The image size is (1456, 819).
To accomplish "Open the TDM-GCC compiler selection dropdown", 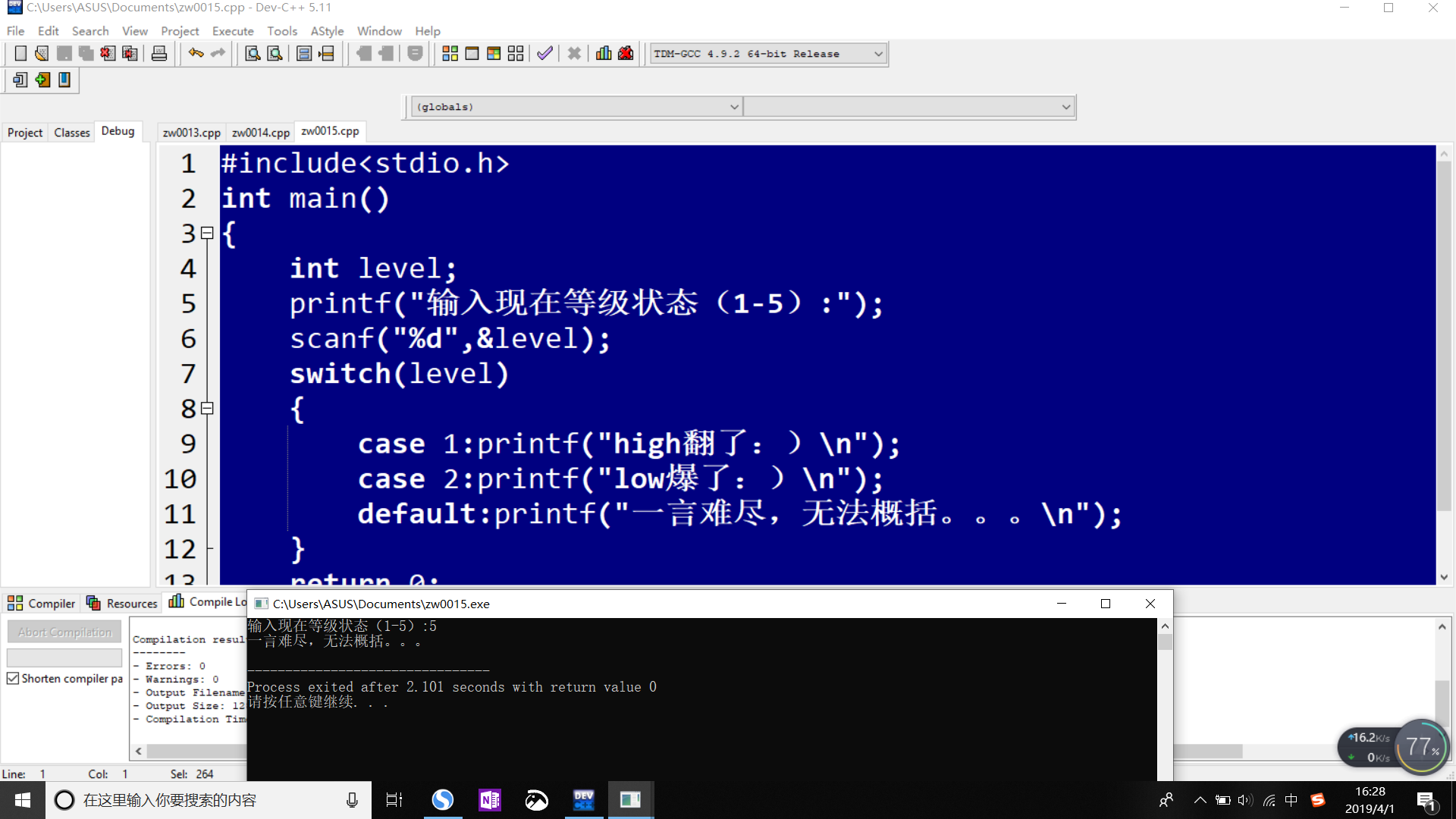I will click(878, 54).
